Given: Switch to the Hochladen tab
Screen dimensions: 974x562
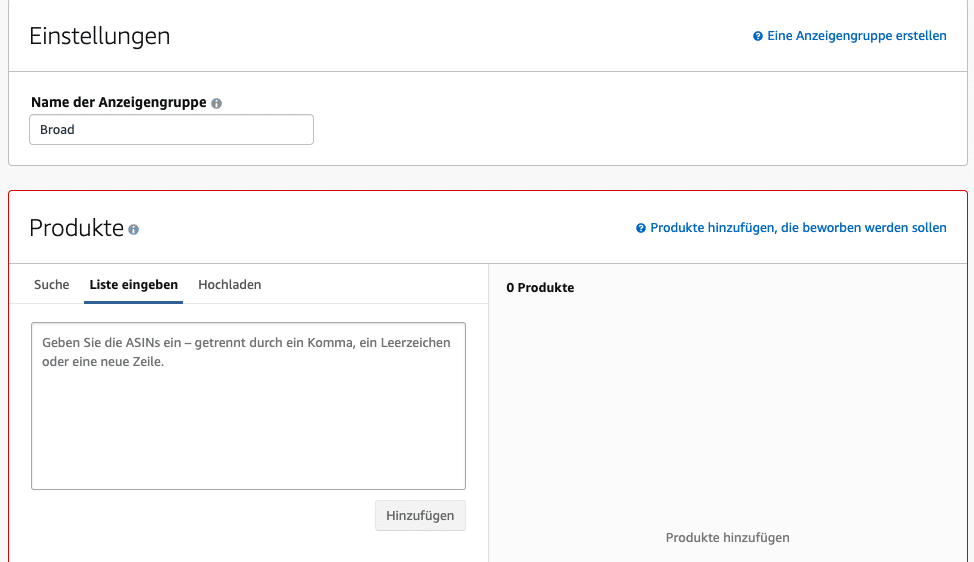Looking at the screenshot, I should click(x=230, y=284).
